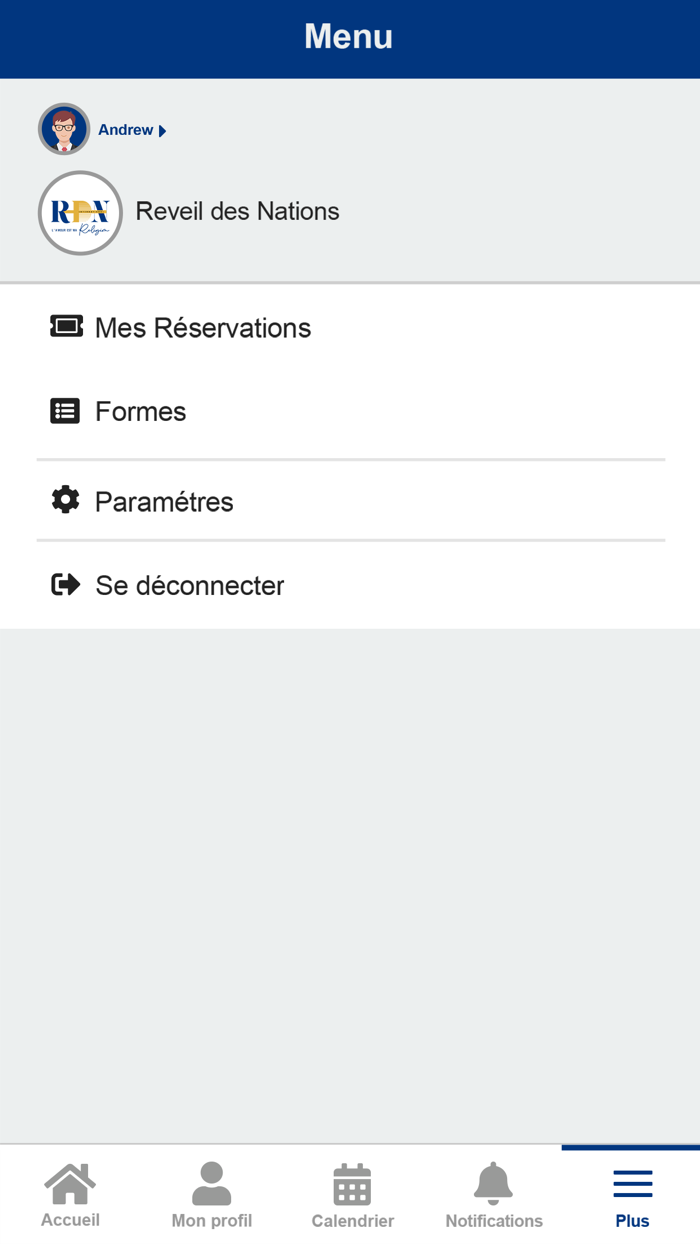Click the Se déconnecter logout icon

click(x=65, y=584)
